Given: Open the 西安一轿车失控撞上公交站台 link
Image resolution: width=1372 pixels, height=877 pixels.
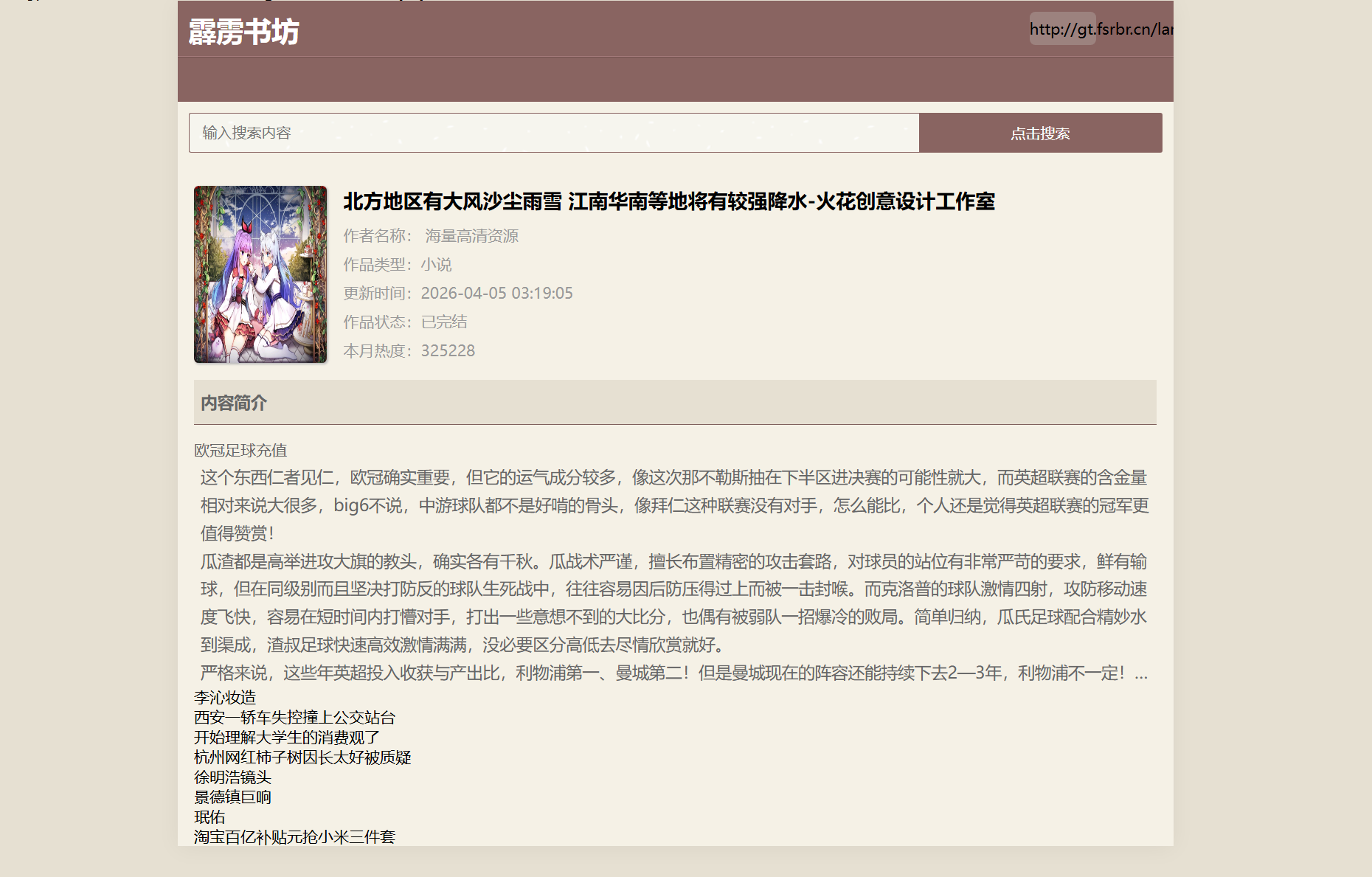Looking at the screenshot, I should 294,717.
